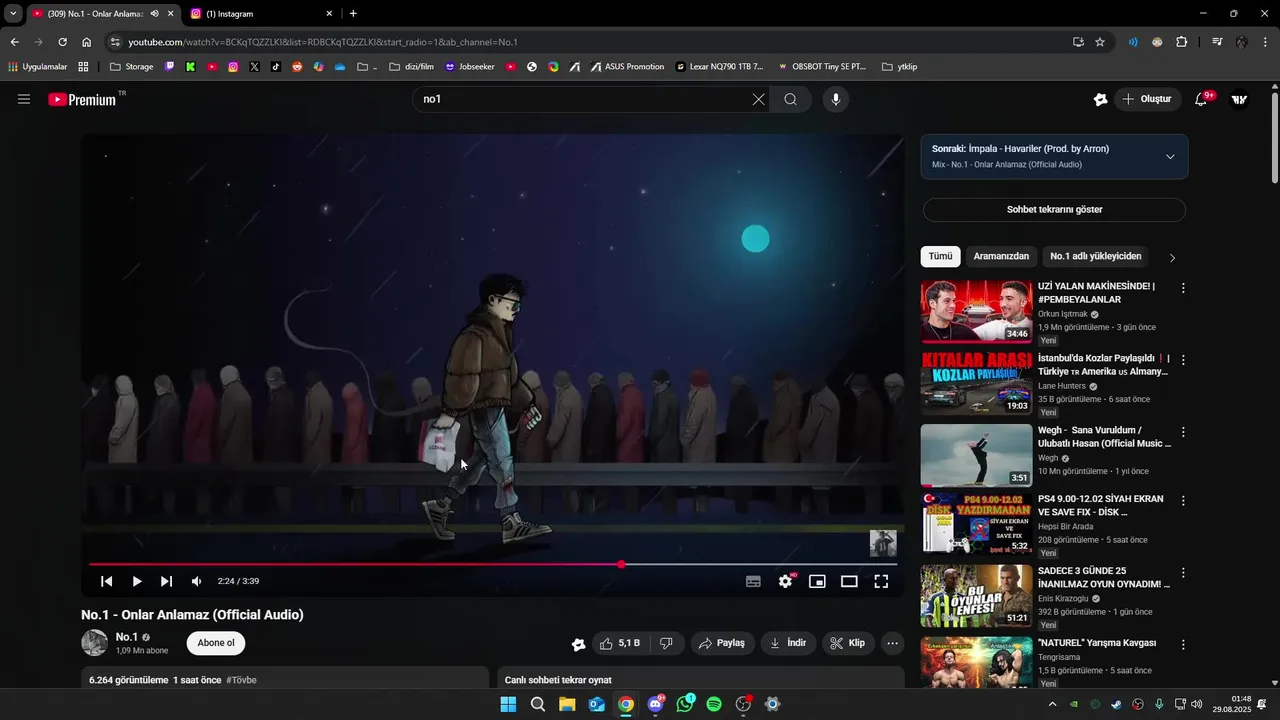Like the video (5,1 B)
Screen dimensions: 1280x720
[619, 643]
